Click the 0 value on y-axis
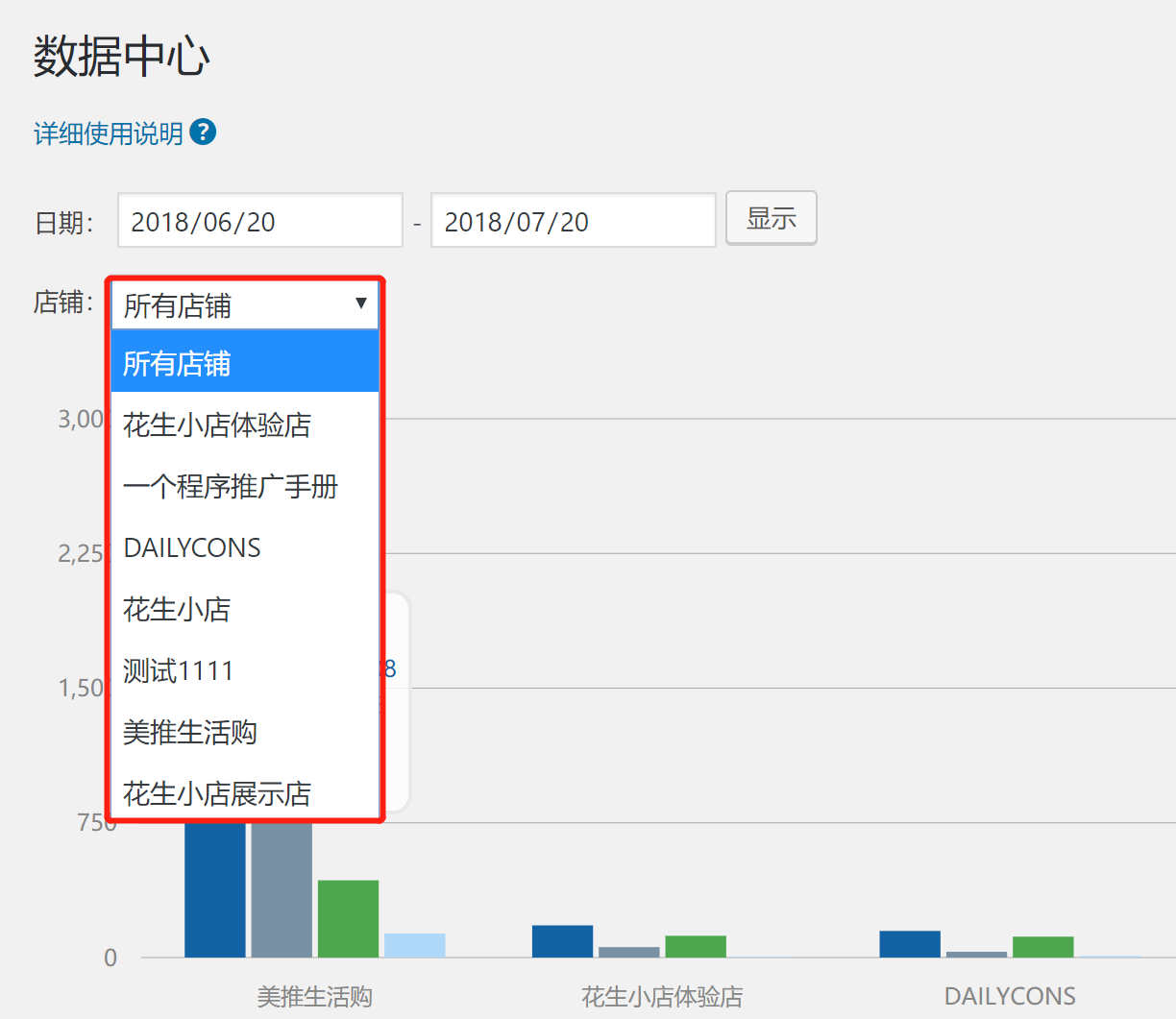Image resolution: width=1176 pixels, height=1019 pixels. 110,958
